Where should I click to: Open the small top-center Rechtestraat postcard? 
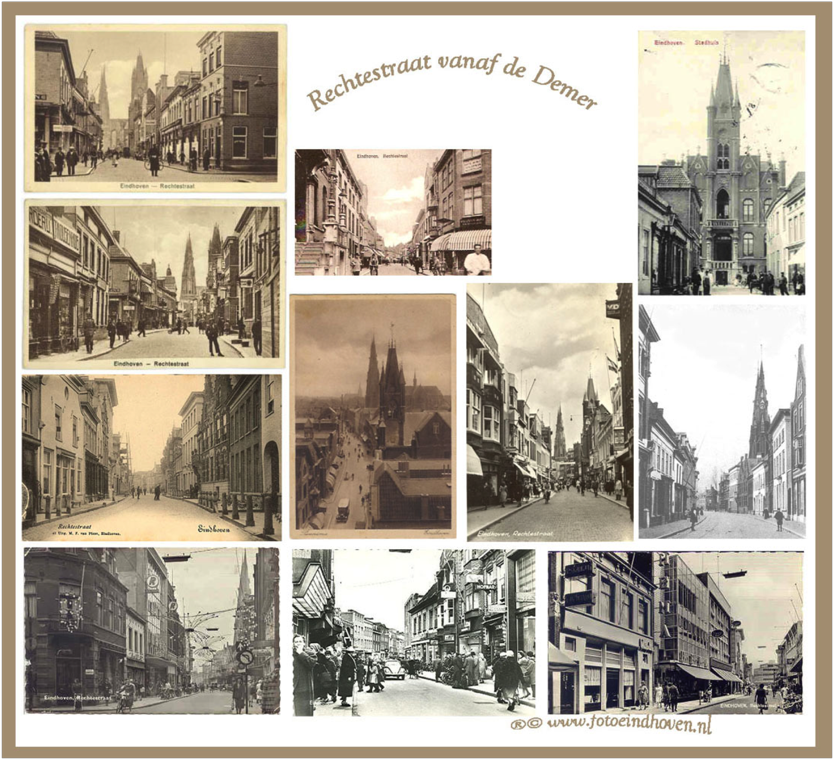pyautogui.click(x=392, y=212)
